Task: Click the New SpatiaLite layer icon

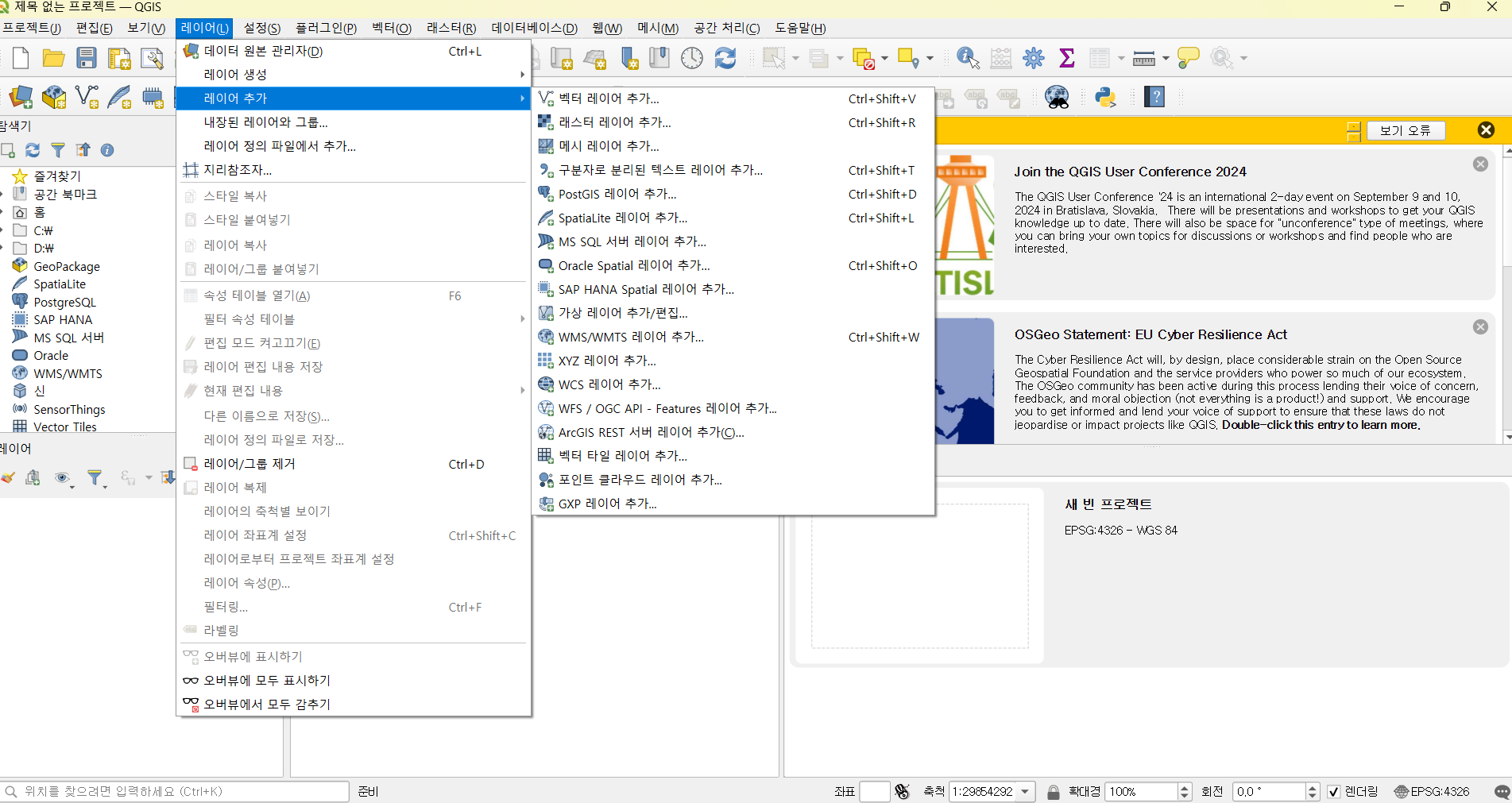Action: coord(119,98)
